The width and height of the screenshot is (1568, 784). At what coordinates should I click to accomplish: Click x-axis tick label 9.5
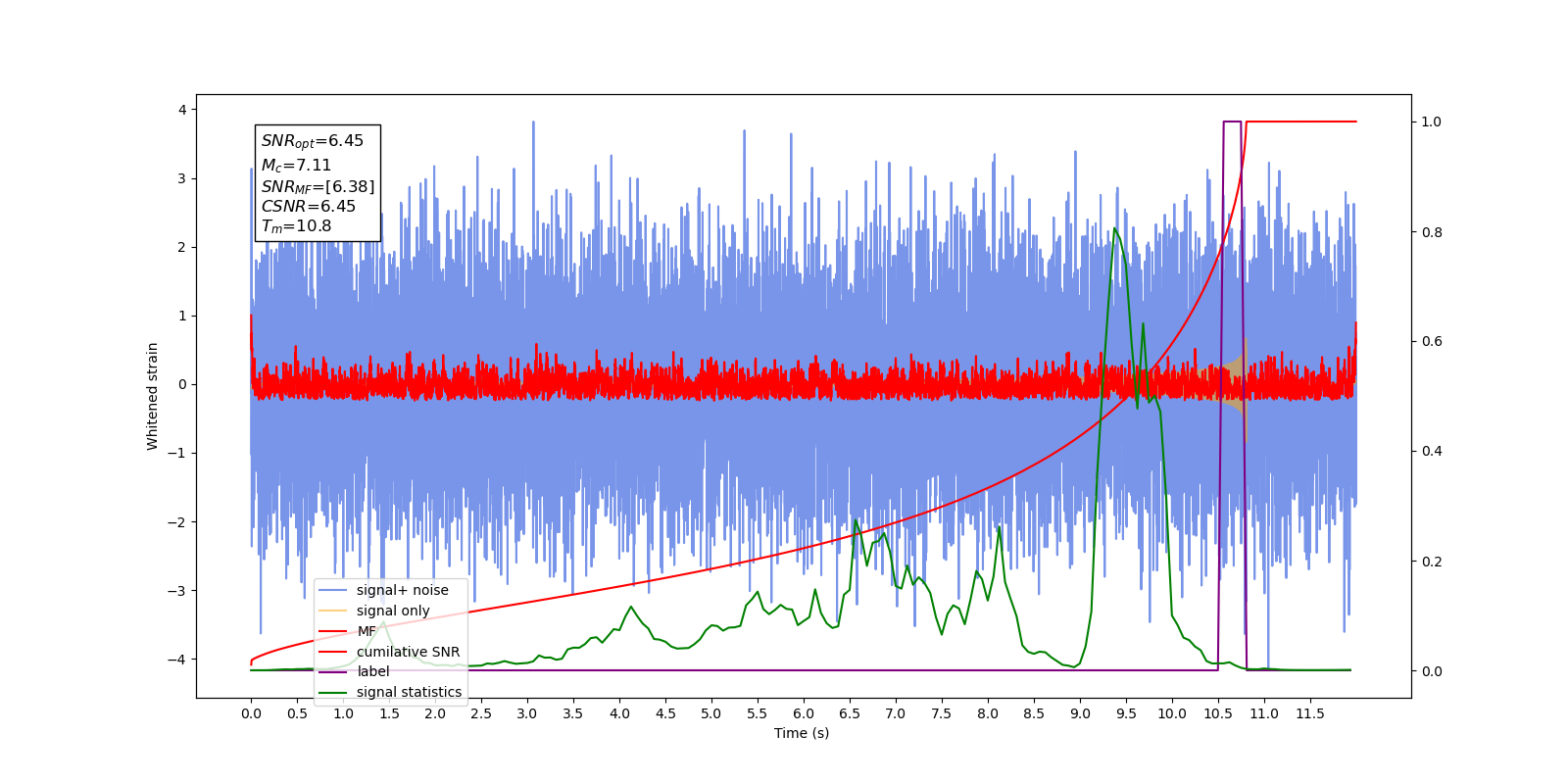pyautogui.click(x=1126, y=713)
